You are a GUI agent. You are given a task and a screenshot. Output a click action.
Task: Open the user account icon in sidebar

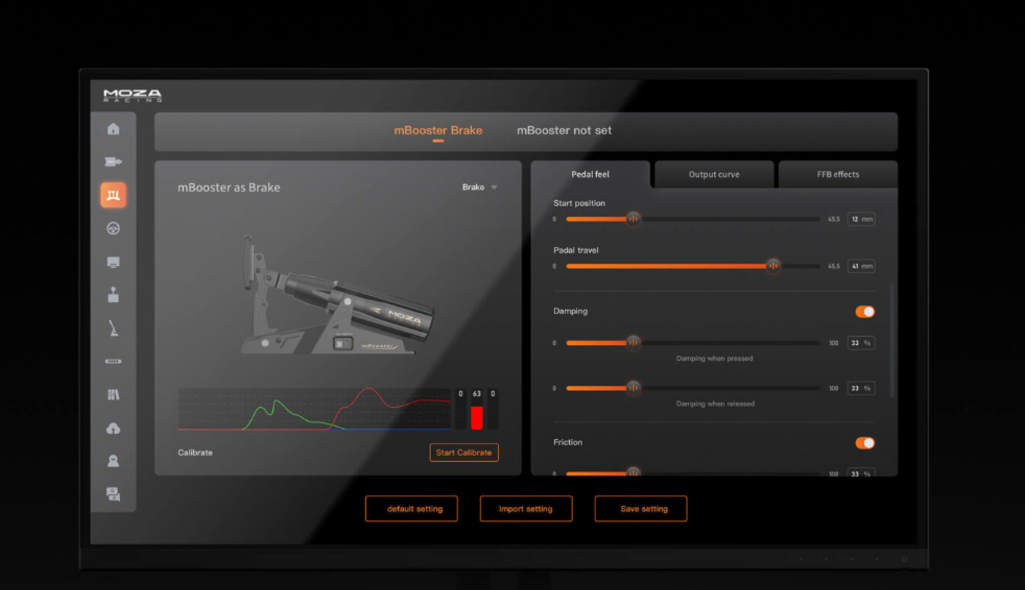[x=113, y=461]
